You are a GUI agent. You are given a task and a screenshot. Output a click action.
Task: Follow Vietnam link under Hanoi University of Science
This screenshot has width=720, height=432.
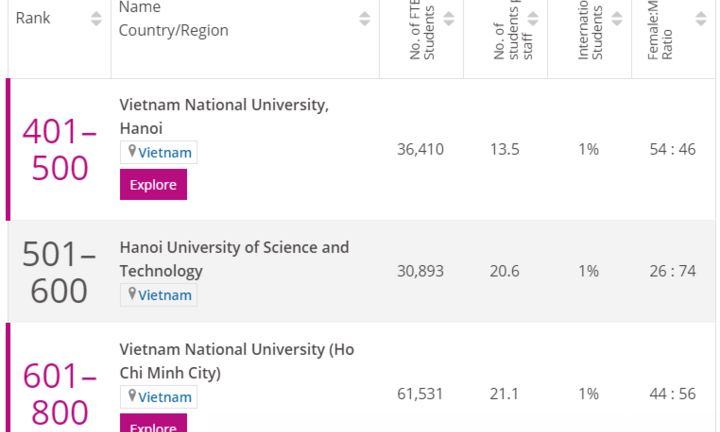click(164, 295)
